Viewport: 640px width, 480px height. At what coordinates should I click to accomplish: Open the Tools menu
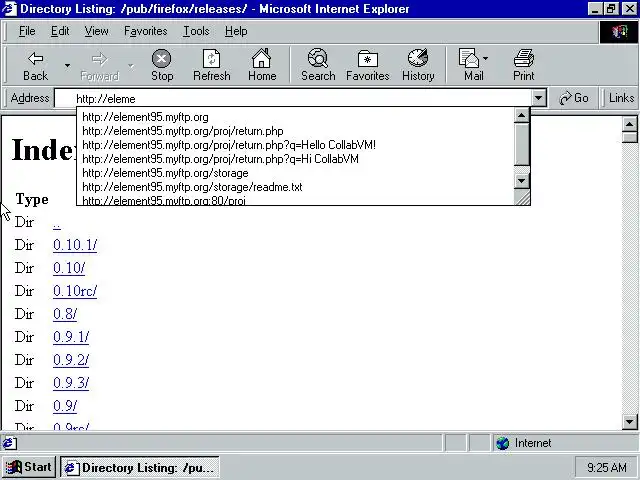(196, 31)
